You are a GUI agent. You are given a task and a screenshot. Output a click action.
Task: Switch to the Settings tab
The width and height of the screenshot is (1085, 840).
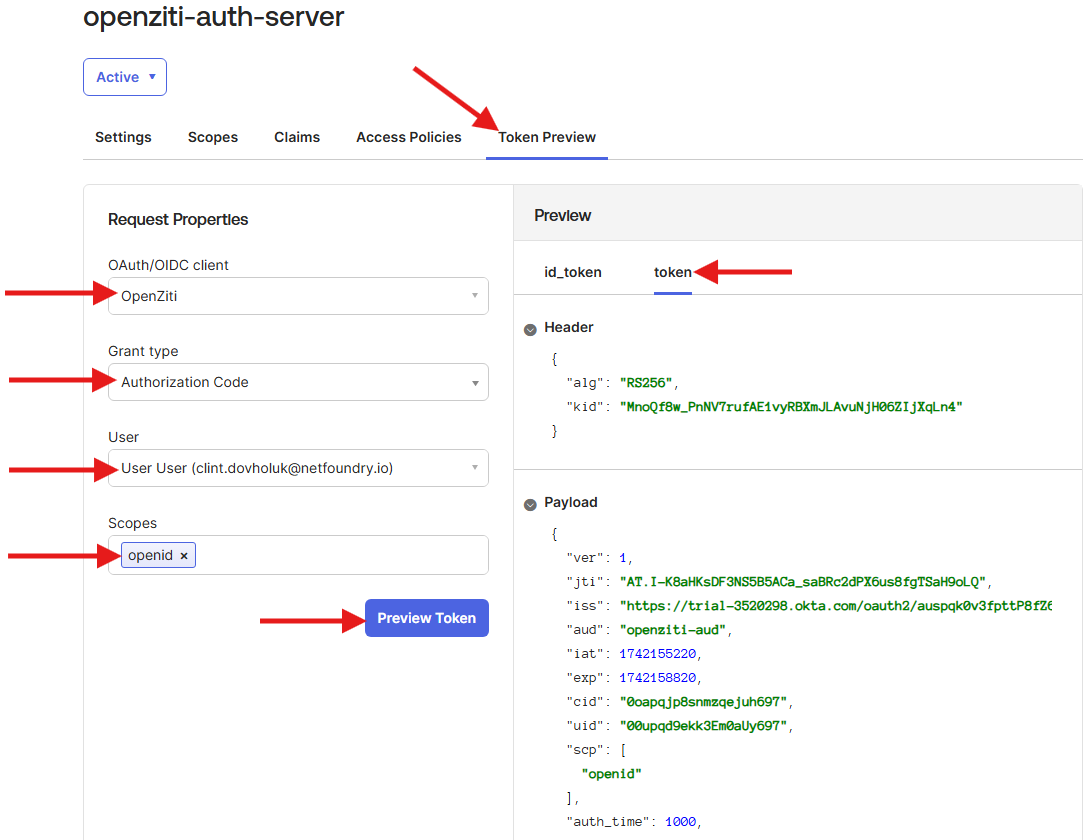[x=122, y=137]
